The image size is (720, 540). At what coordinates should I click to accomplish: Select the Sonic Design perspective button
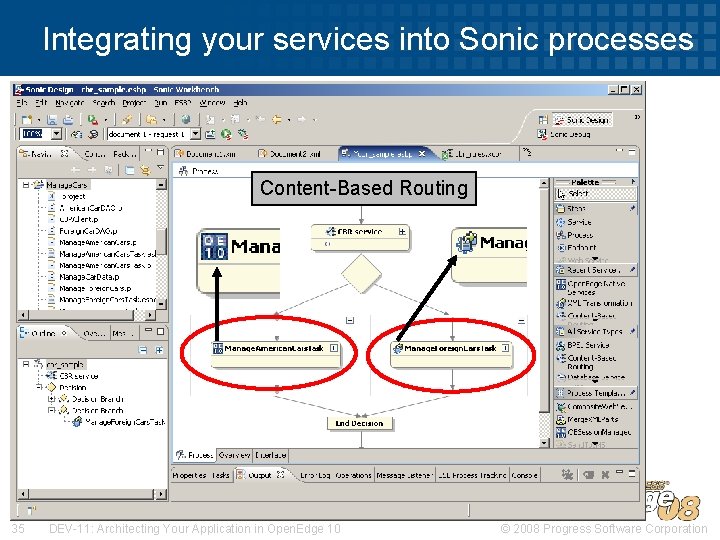[x=582, y=120]
